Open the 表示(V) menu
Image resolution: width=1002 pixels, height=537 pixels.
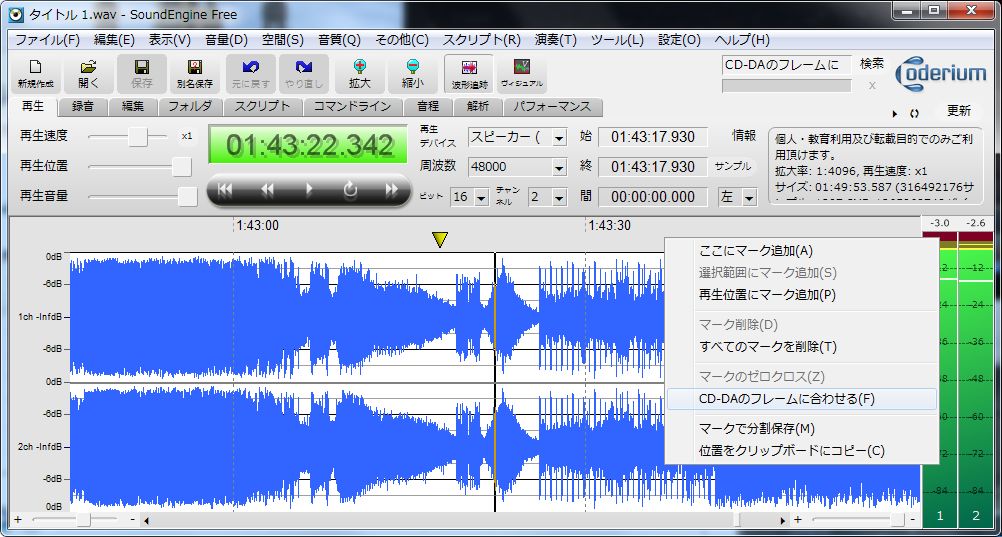pyautogui.click(x=170, y=40)
